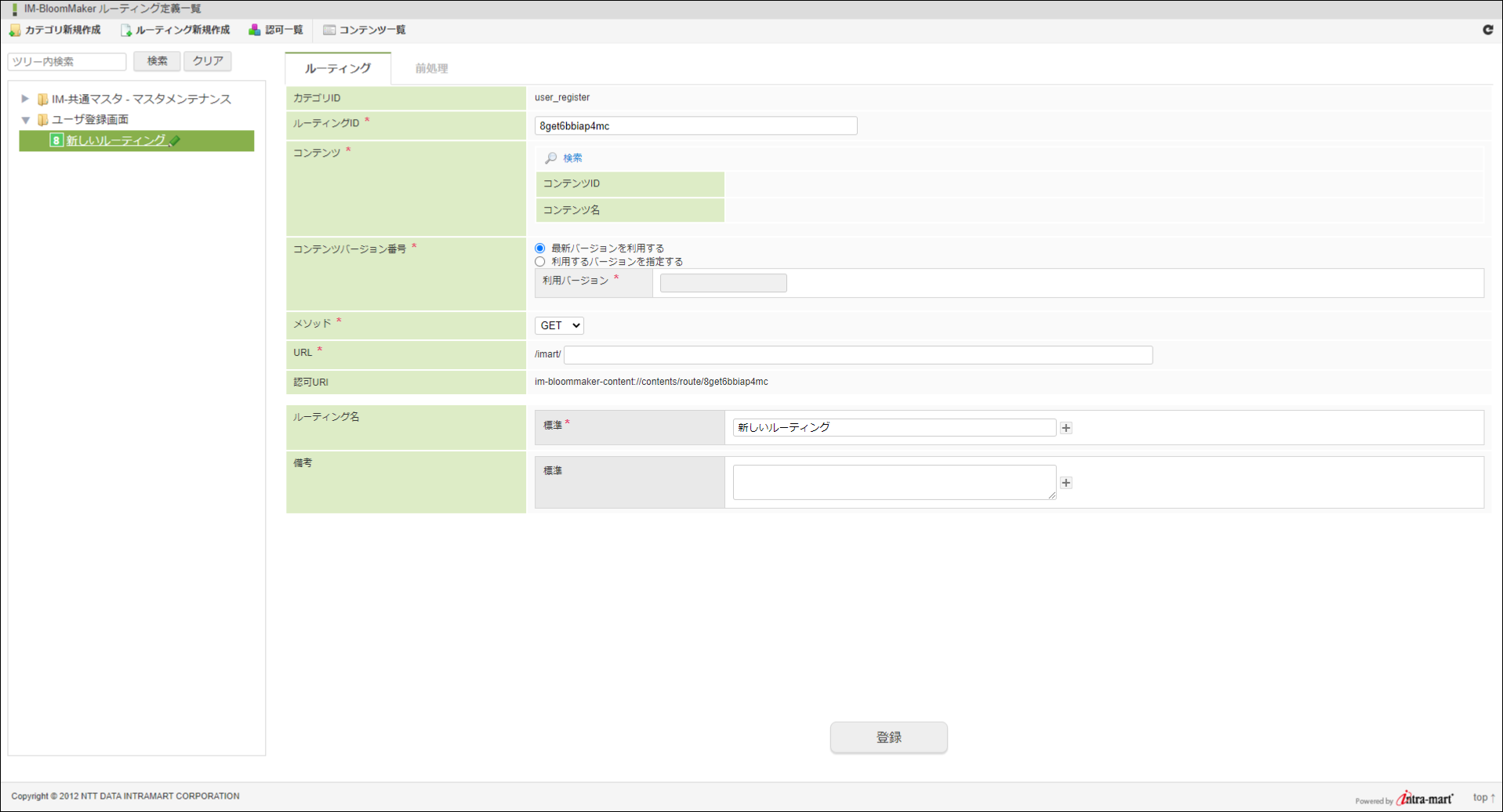Click the refresh icon at top right
Screen dimensions: 1503x812
1487,30
